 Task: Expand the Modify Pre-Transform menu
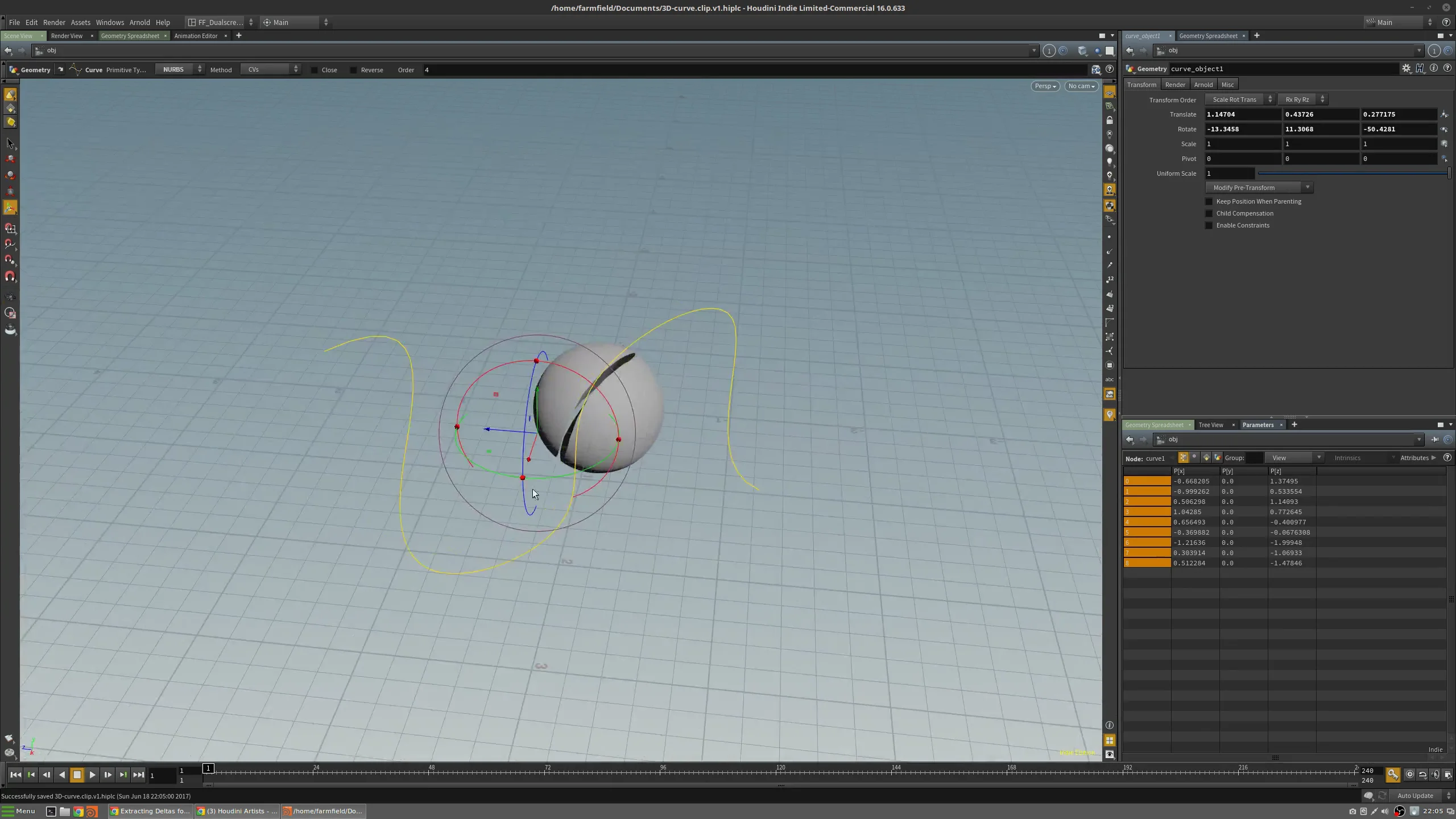(1258, 188)
